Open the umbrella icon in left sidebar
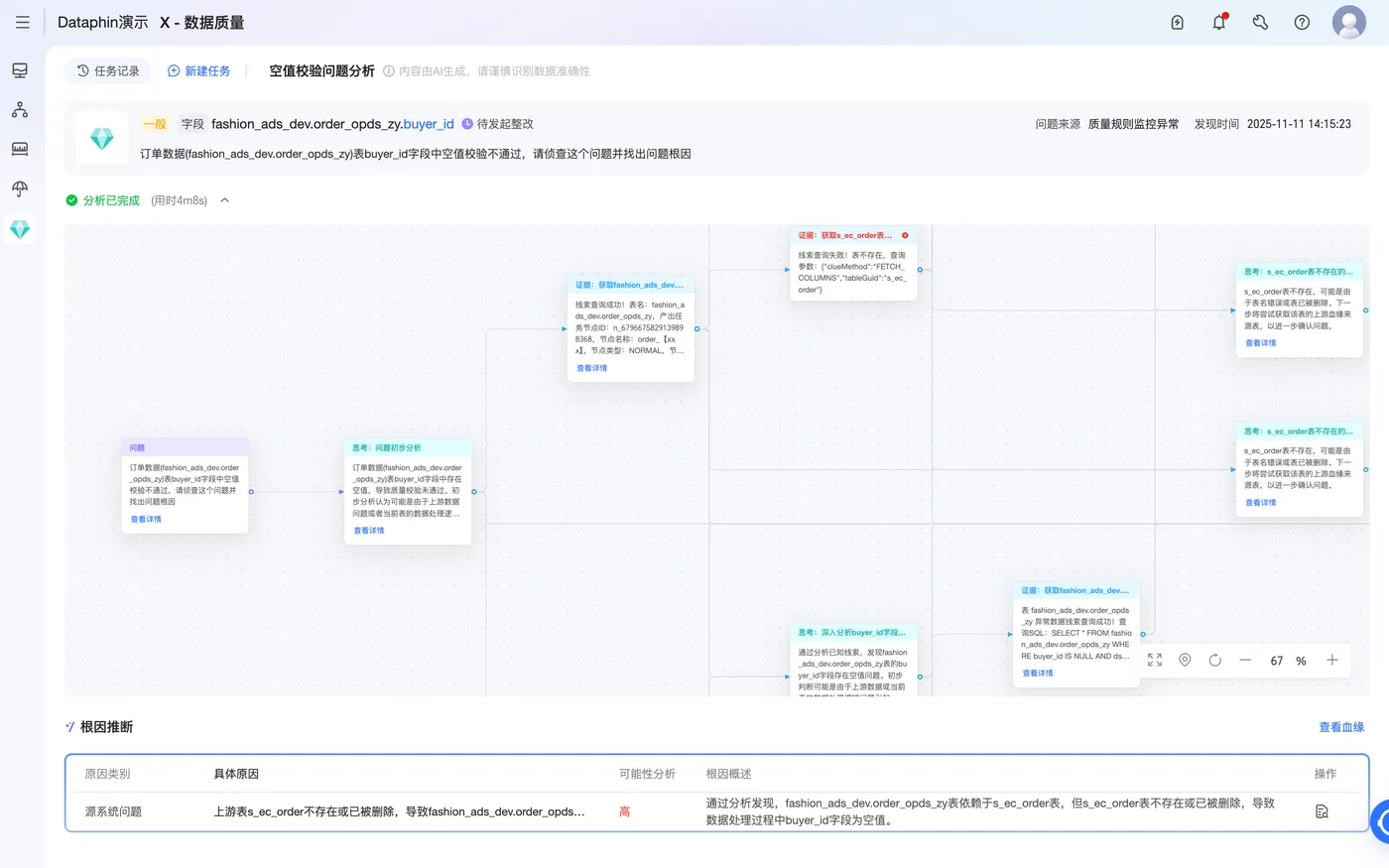1389x868 pixels. pos(20,188)
